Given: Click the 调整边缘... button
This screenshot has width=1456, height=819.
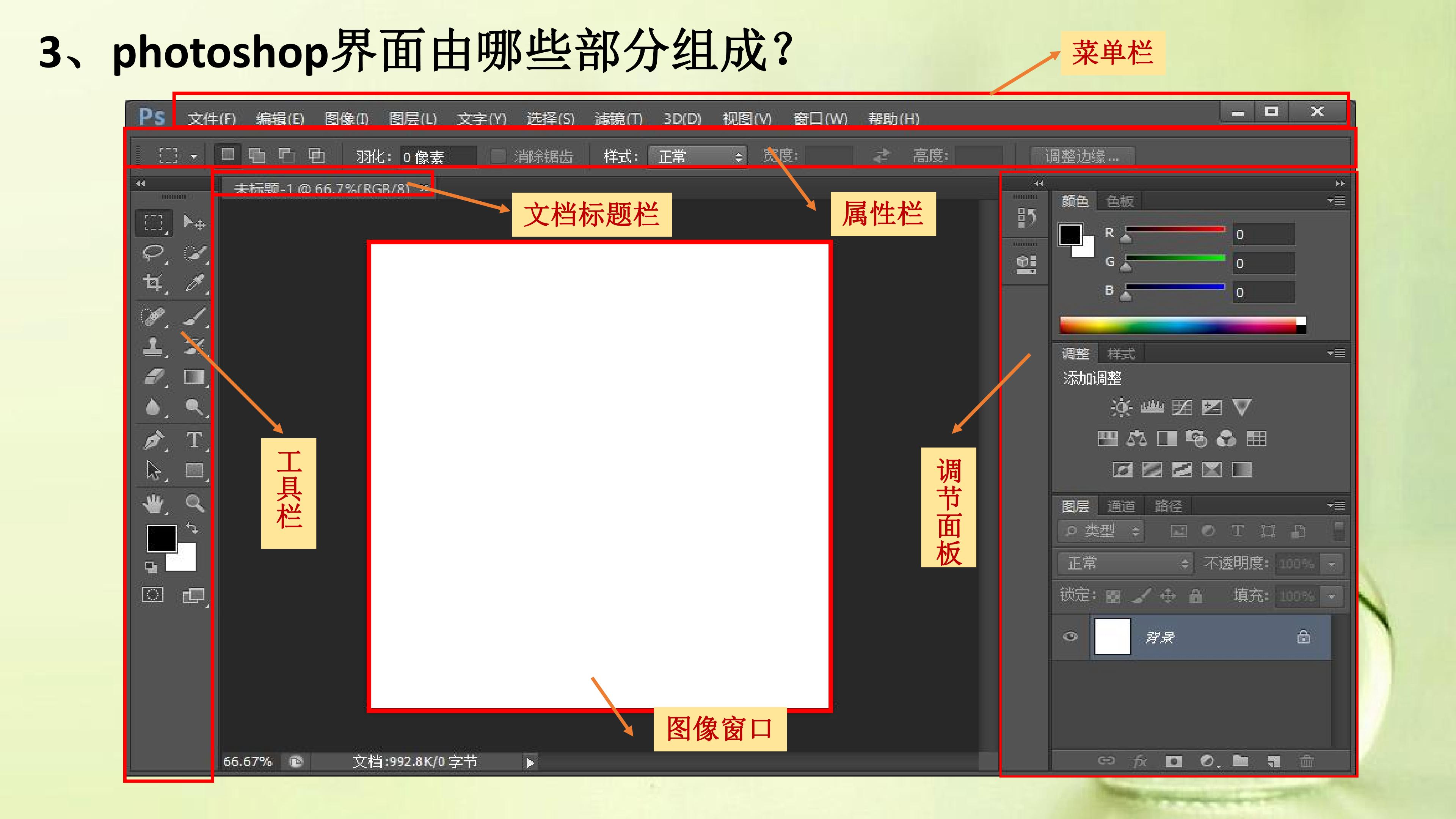Looking at the screenshot, I should pyautogui.click(x=1082, y=155).
